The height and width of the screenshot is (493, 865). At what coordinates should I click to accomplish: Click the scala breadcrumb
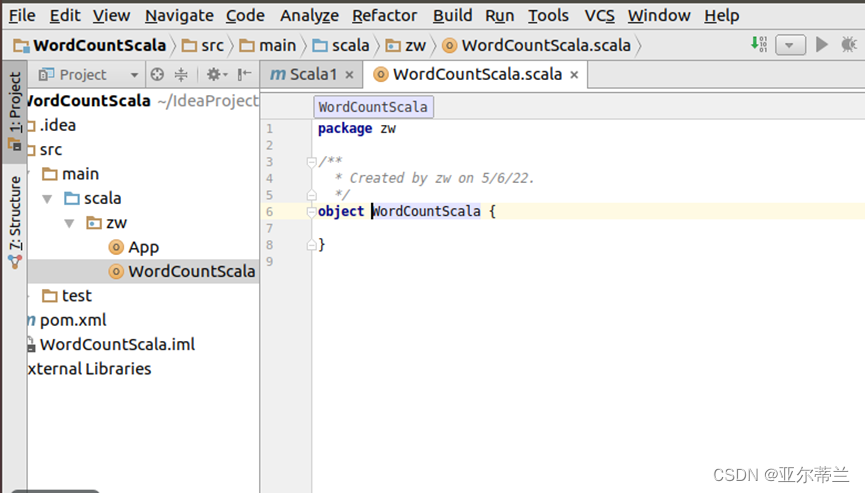(x=341, y=45)
